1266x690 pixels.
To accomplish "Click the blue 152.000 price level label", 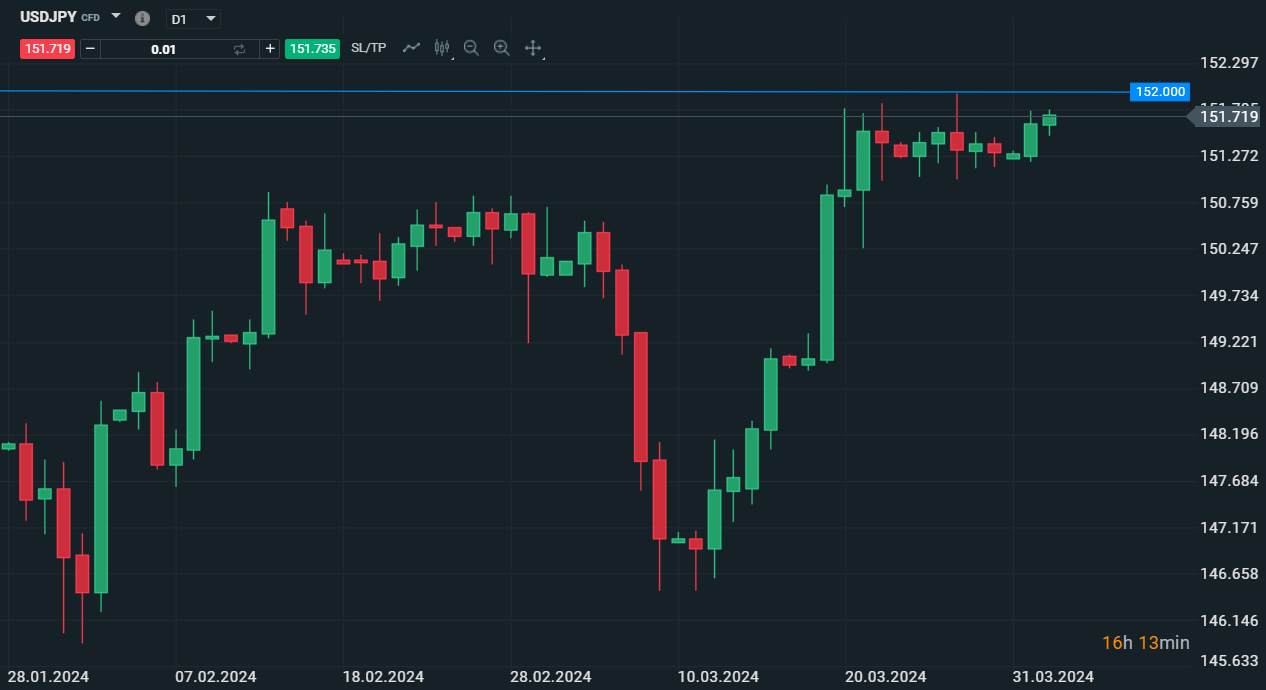I will pyautogui.click(x=1159, y=92).
